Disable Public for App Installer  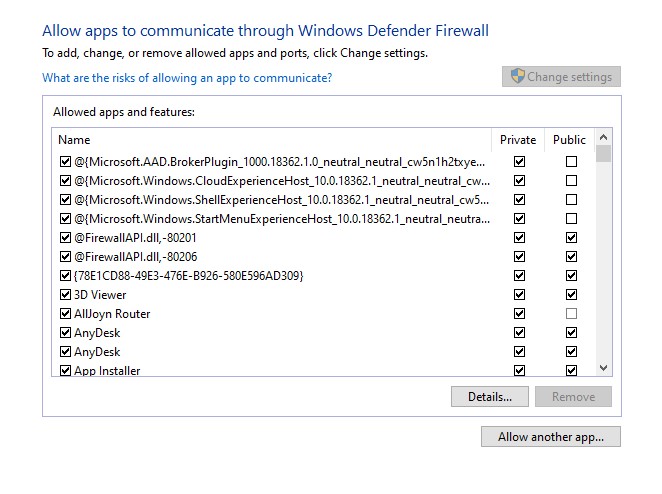point(571,371)
